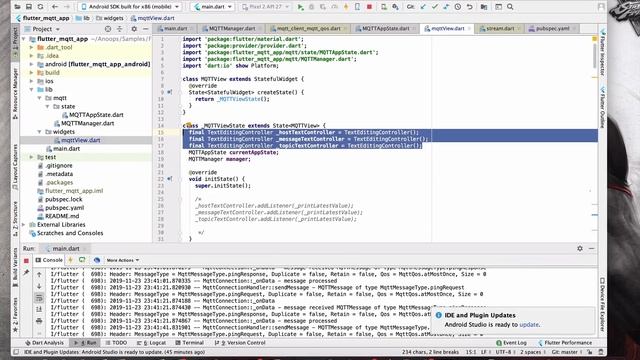This screenshot has width=640, height=360.
Task: Toggle the pin tab icon in Run panel
Action: coord(26,272)
